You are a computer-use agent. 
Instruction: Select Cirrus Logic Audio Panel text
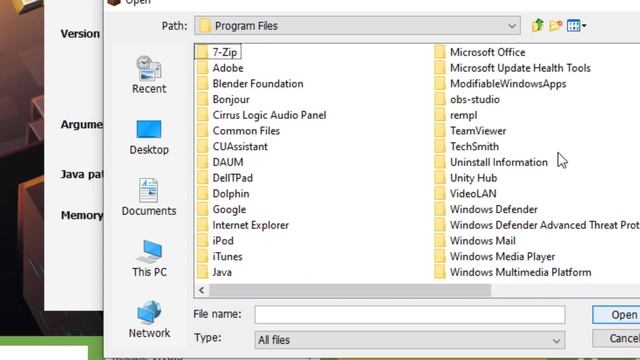[269, 115]
